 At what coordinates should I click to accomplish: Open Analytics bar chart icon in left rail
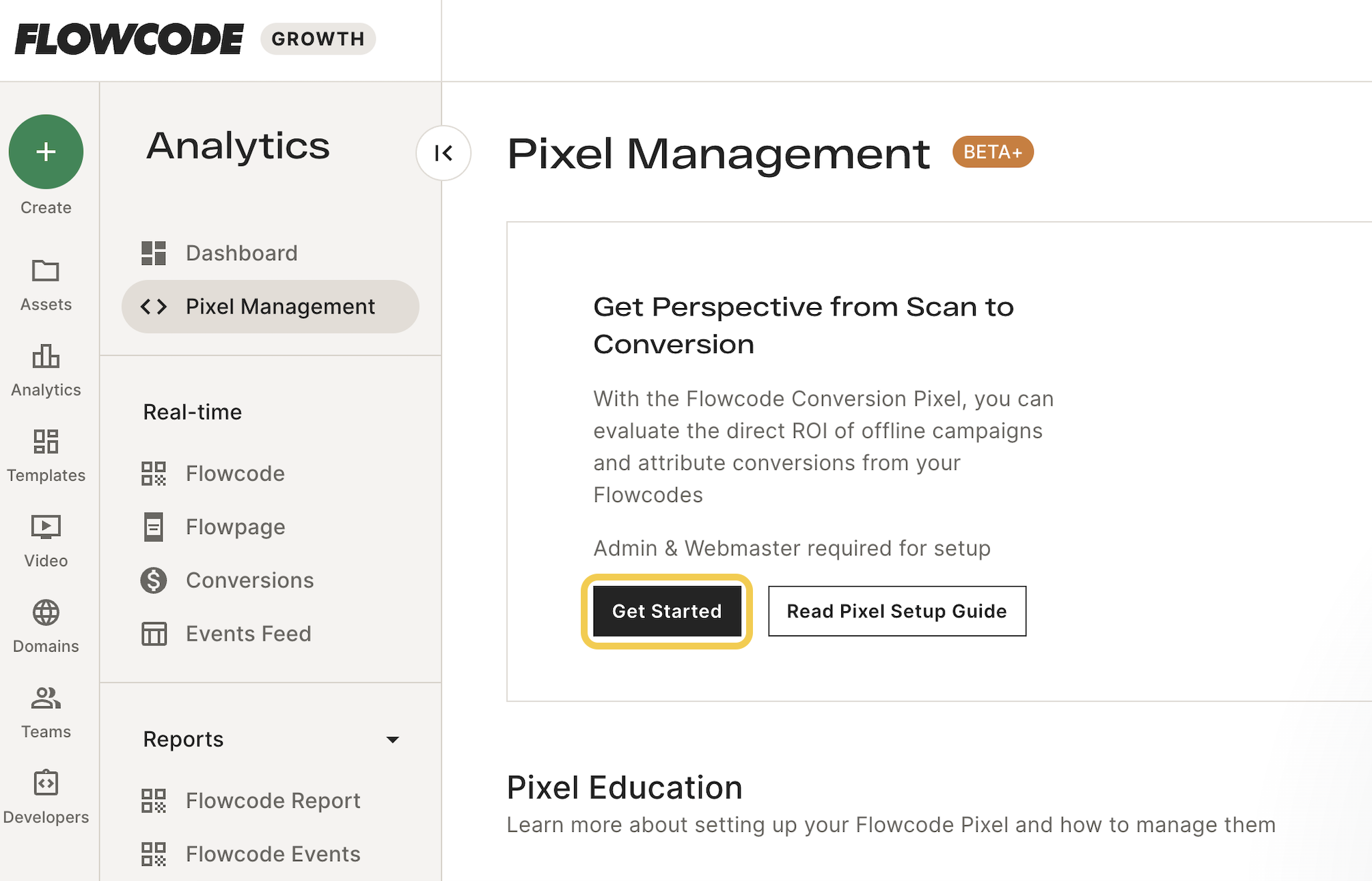(x=46, y=356)
